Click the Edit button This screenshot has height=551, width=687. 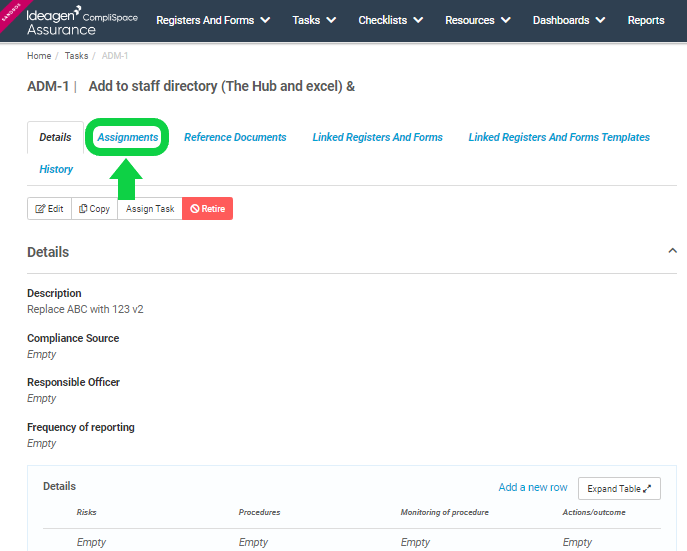pos(50,208)
